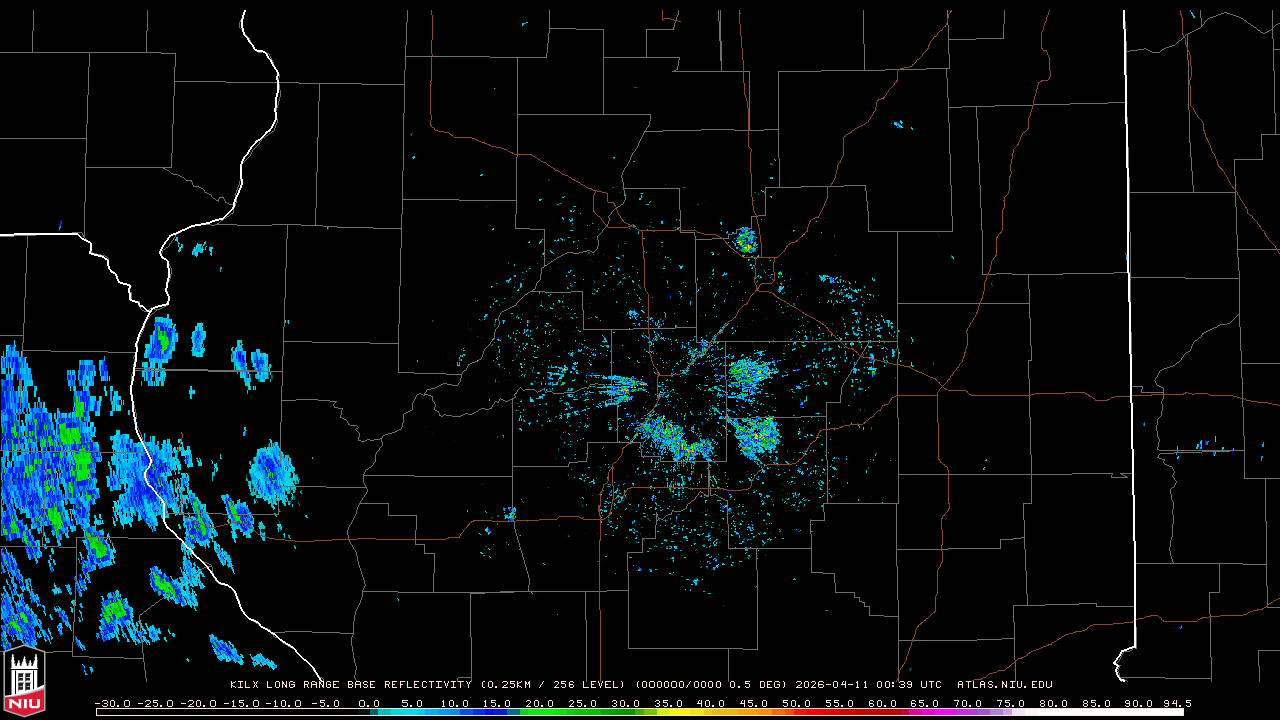Click the yellow 35.0 dBZ color on scale
This screenshot has width=1280, height=720.
pos(669,712)
